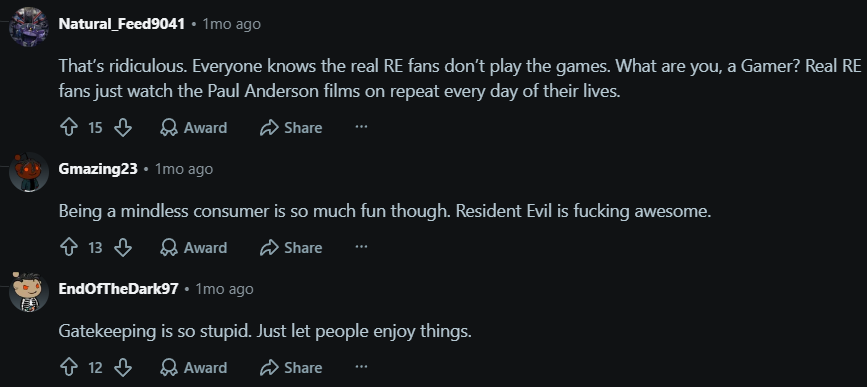
Task: Upvote EndOfTheDark97's comment
Action: pos(69,367)
